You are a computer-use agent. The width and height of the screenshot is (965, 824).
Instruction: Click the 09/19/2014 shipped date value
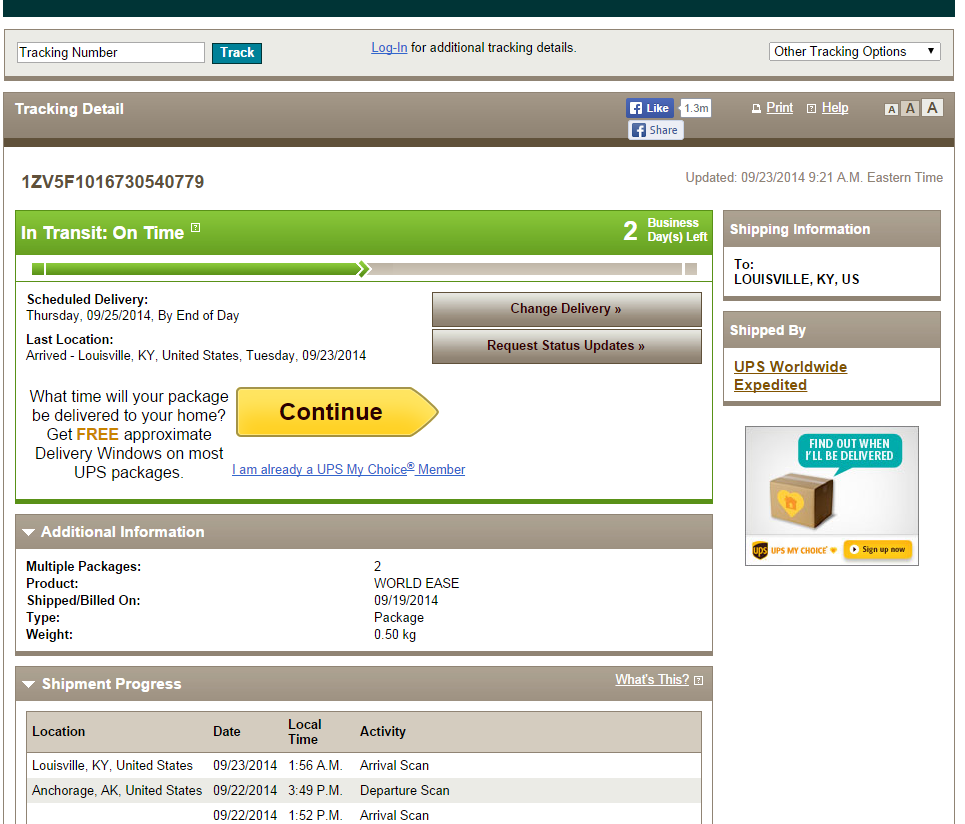tap(406, 601)
